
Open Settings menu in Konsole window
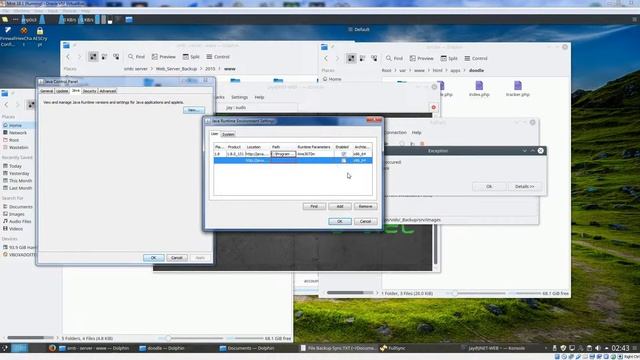click(x=240, y=97)
